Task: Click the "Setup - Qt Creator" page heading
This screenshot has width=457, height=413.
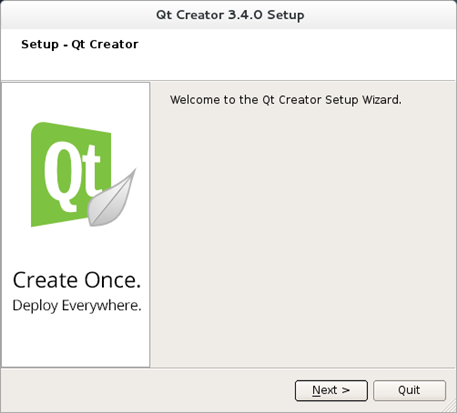Action: pyautogui.click(x=80, y=44)
